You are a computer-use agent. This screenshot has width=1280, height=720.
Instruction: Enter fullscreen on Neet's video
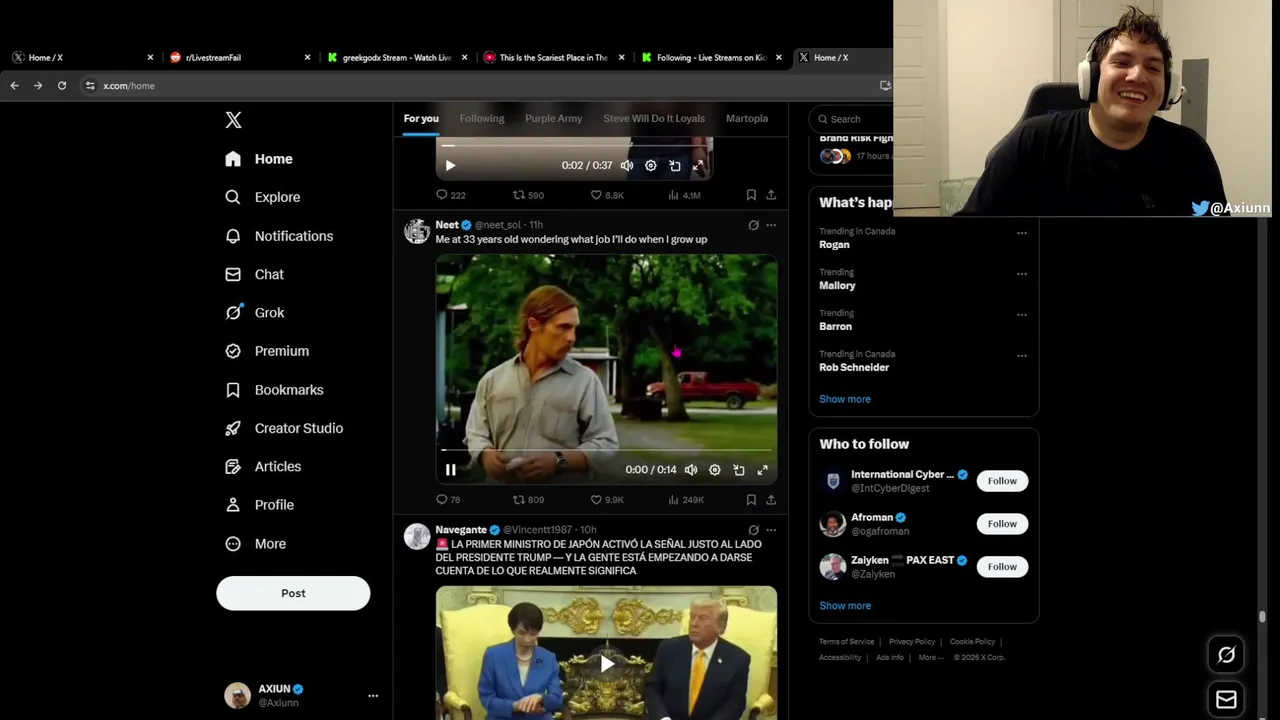[763, 470]
